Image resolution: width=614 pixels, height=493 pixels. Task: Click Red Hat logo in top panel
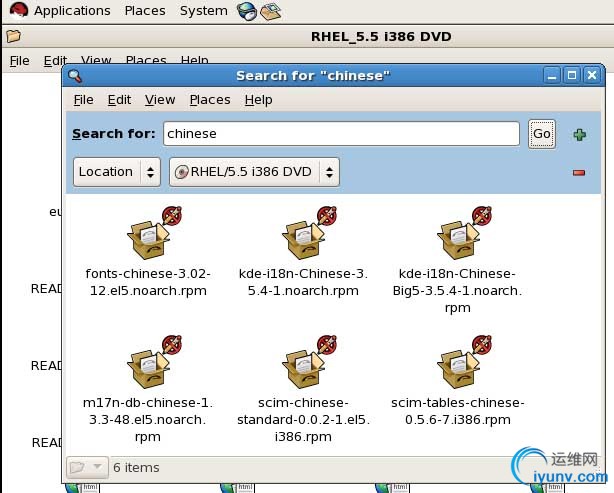pyautogui.click(x=18, y=10)
